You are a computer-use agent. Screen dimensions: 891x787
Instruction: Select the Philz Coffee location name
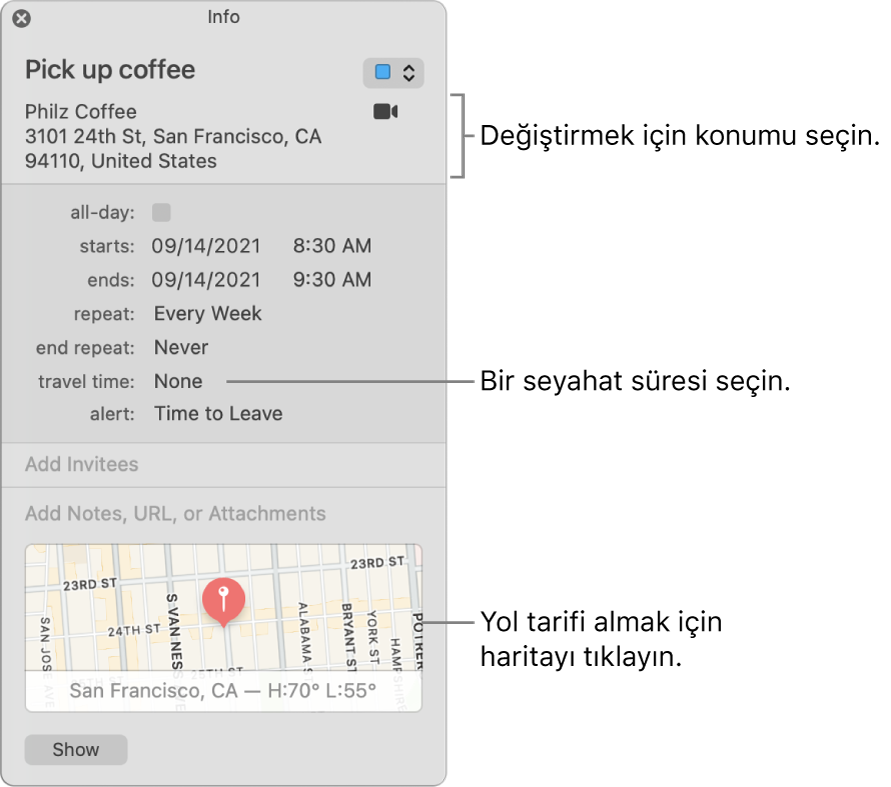pyautogui.click(x=81, y=112)
